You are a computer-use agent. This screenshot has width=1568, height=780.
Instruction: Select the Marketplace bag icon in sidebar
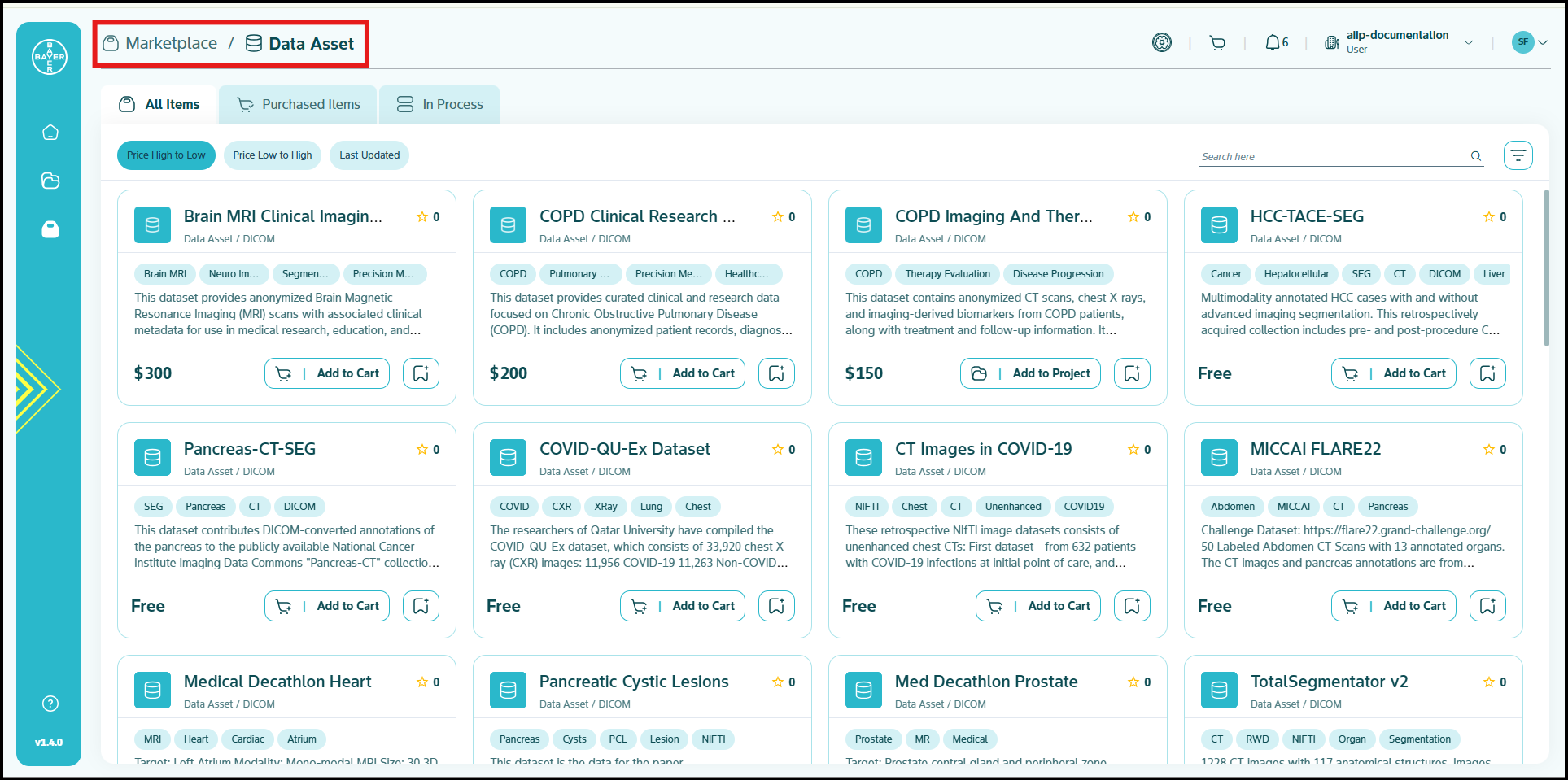(x=50, y=229)
